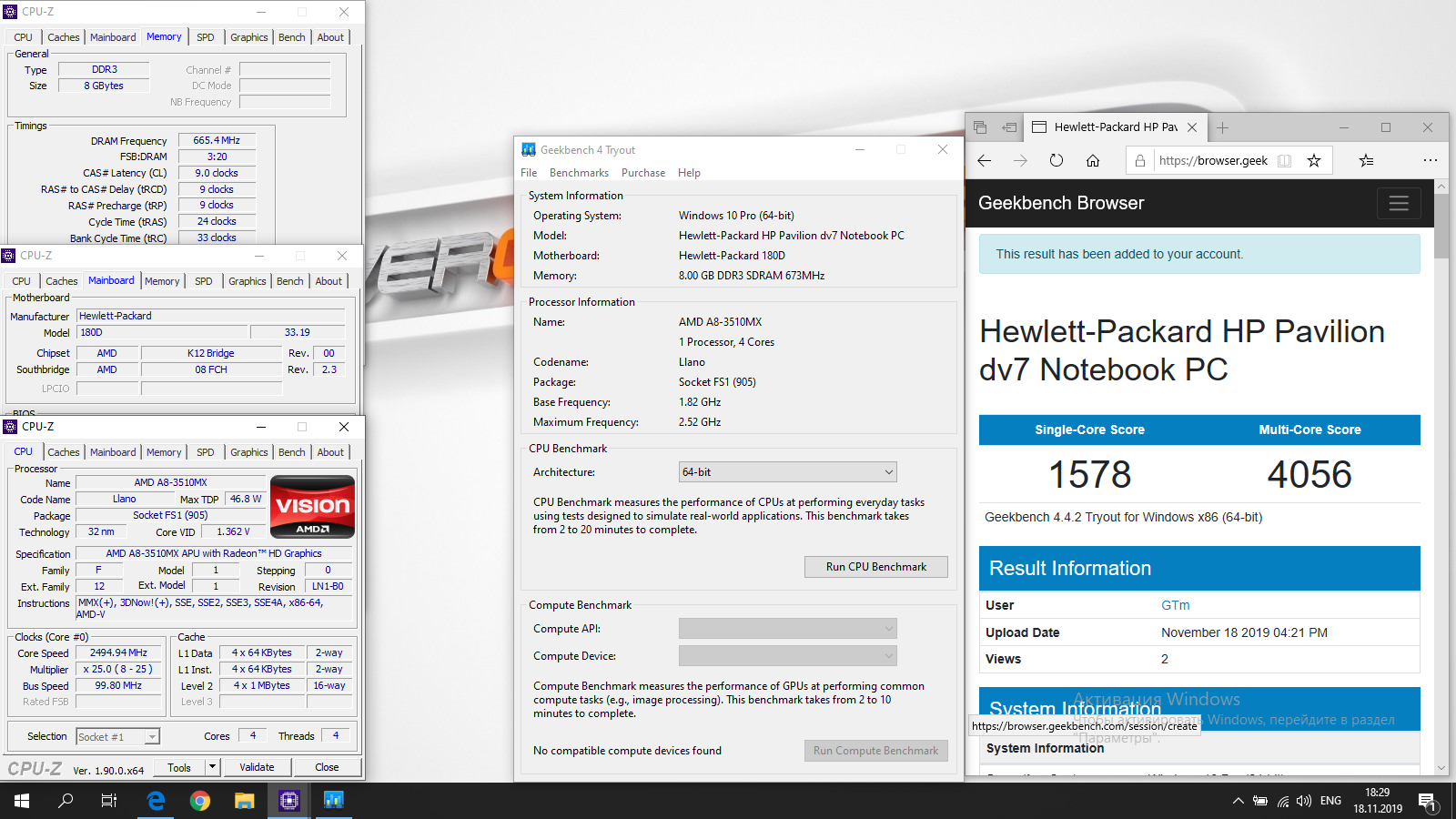Open network status icon in system tray
Screen dimensions: 1456x819
[1282, 802]
